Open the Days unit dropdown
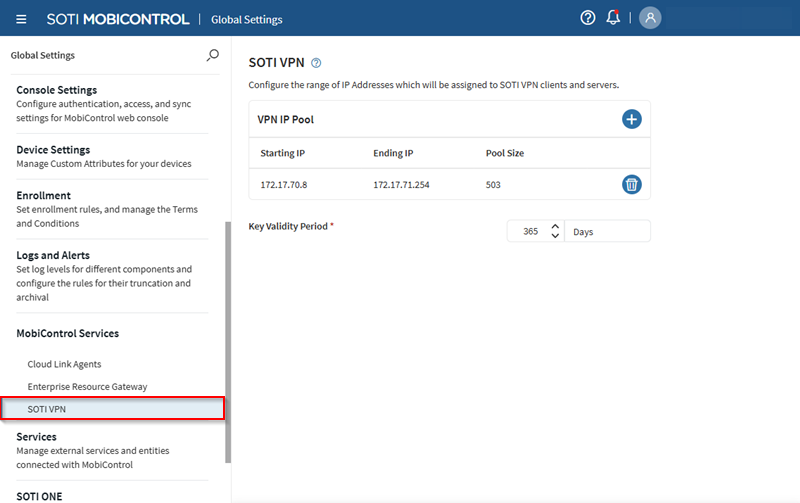The image size is (800, 503). point(607,232)
